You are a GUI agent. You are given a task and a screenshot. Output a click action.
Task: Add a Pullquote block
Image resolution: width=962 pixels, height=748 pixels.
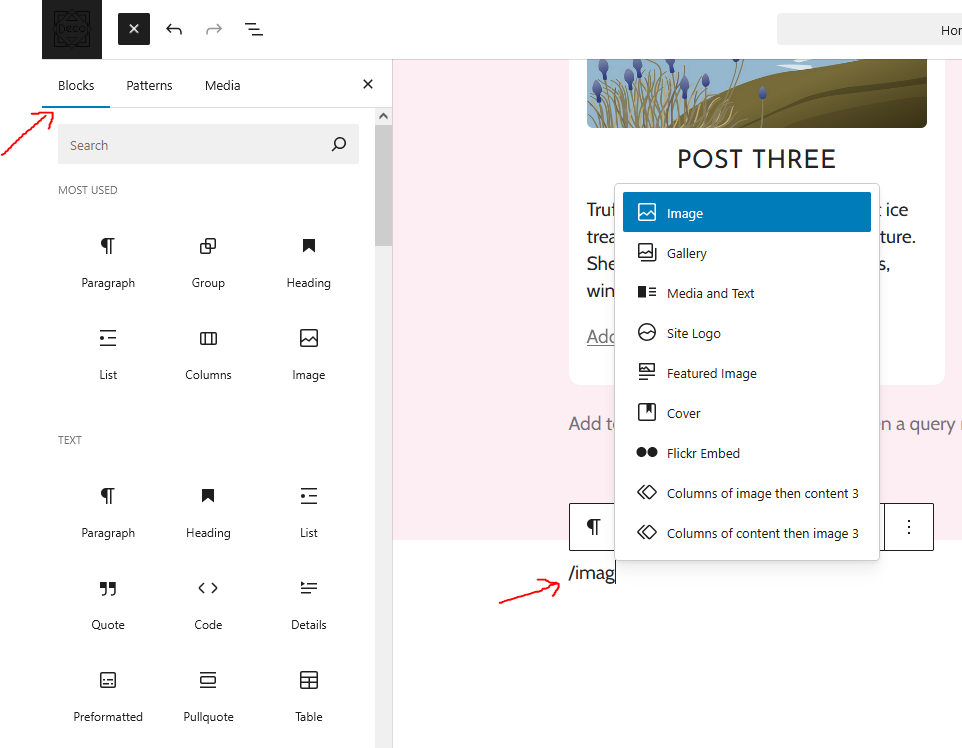tap(208, 696)
